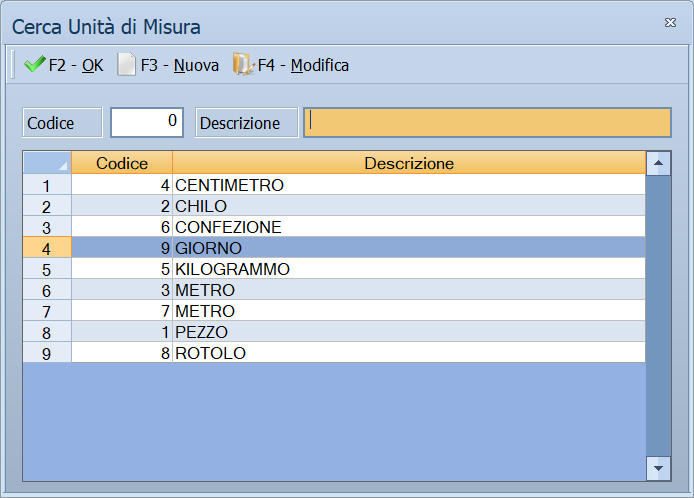Viewport: 694px width, 498px height.
Task: Click code cell 1 of PEZZO
Action: 122,332
